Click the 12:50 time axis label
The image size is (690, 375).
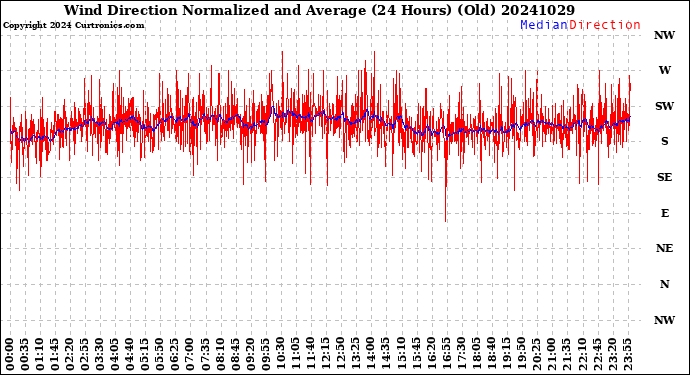click(x=341, y=354)
